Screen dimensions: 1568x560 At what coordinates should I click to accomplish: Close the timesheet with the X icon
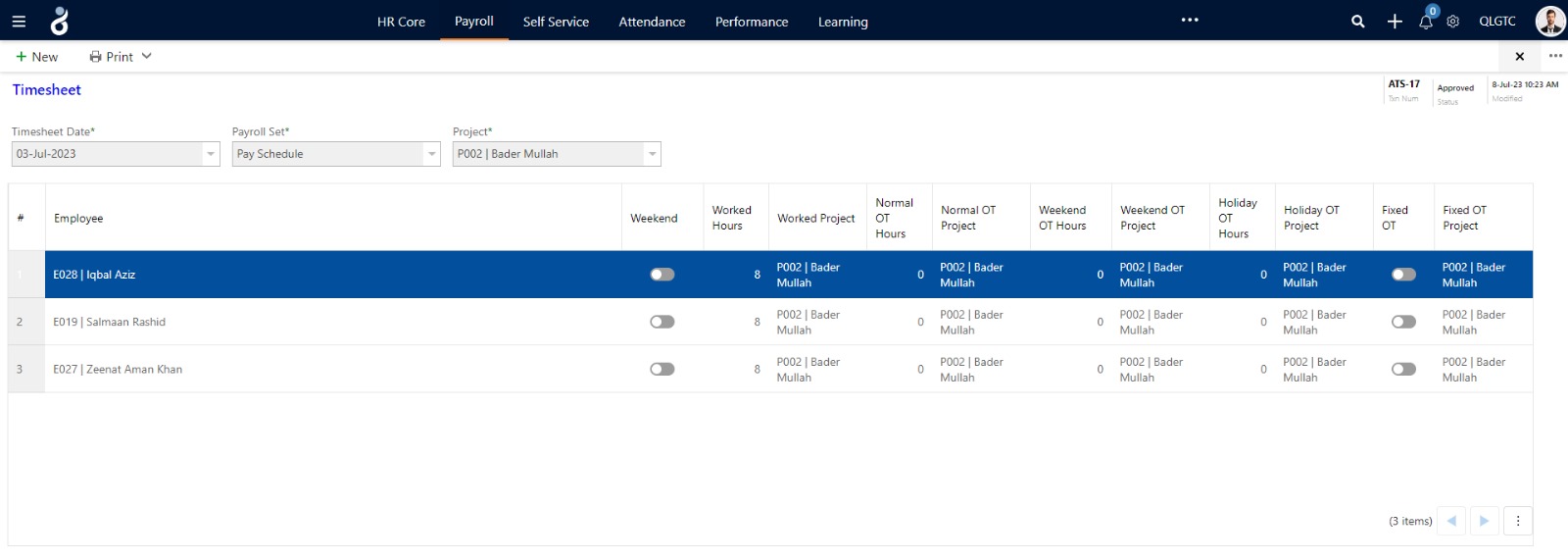tap(1520, 57)
